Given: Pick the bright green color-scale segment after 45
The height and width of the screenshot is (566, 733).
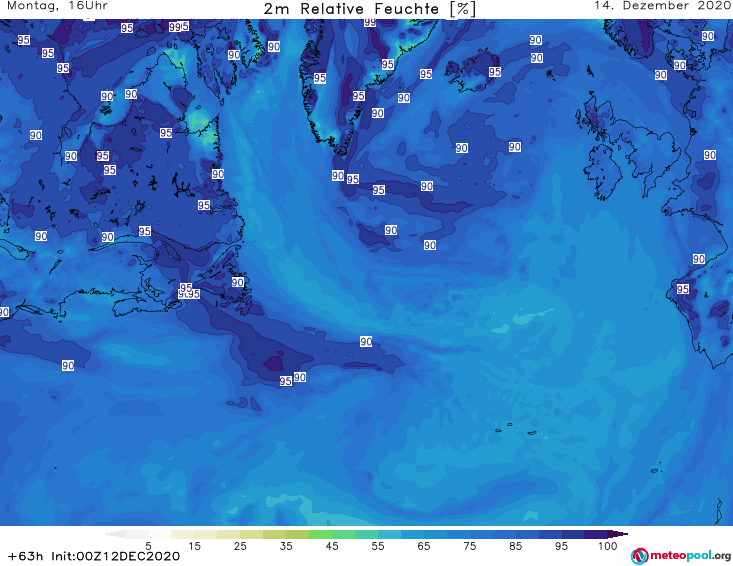Looking at the screenshot, I should click(x=343, y=534).
